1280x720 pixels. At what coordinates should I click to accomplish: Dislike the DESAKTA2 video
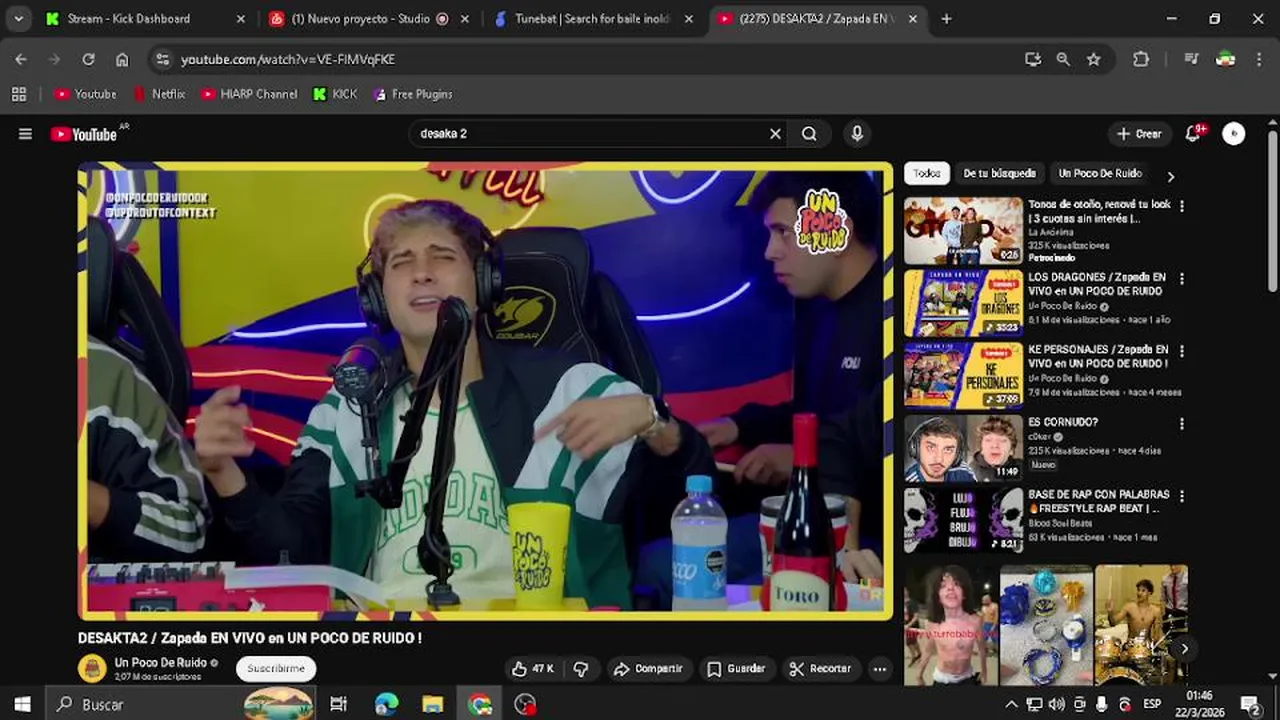580,669
